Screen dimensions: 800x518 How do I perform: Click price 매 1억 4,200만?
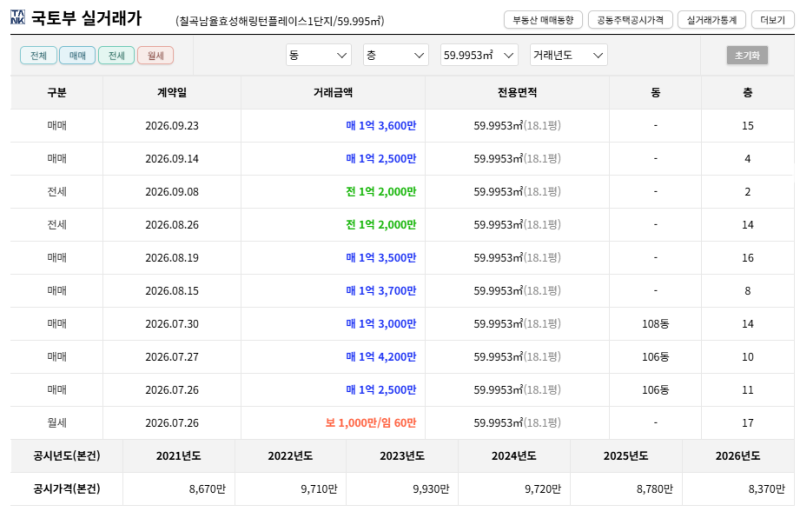pyautogui.click(x=381, y=357)
